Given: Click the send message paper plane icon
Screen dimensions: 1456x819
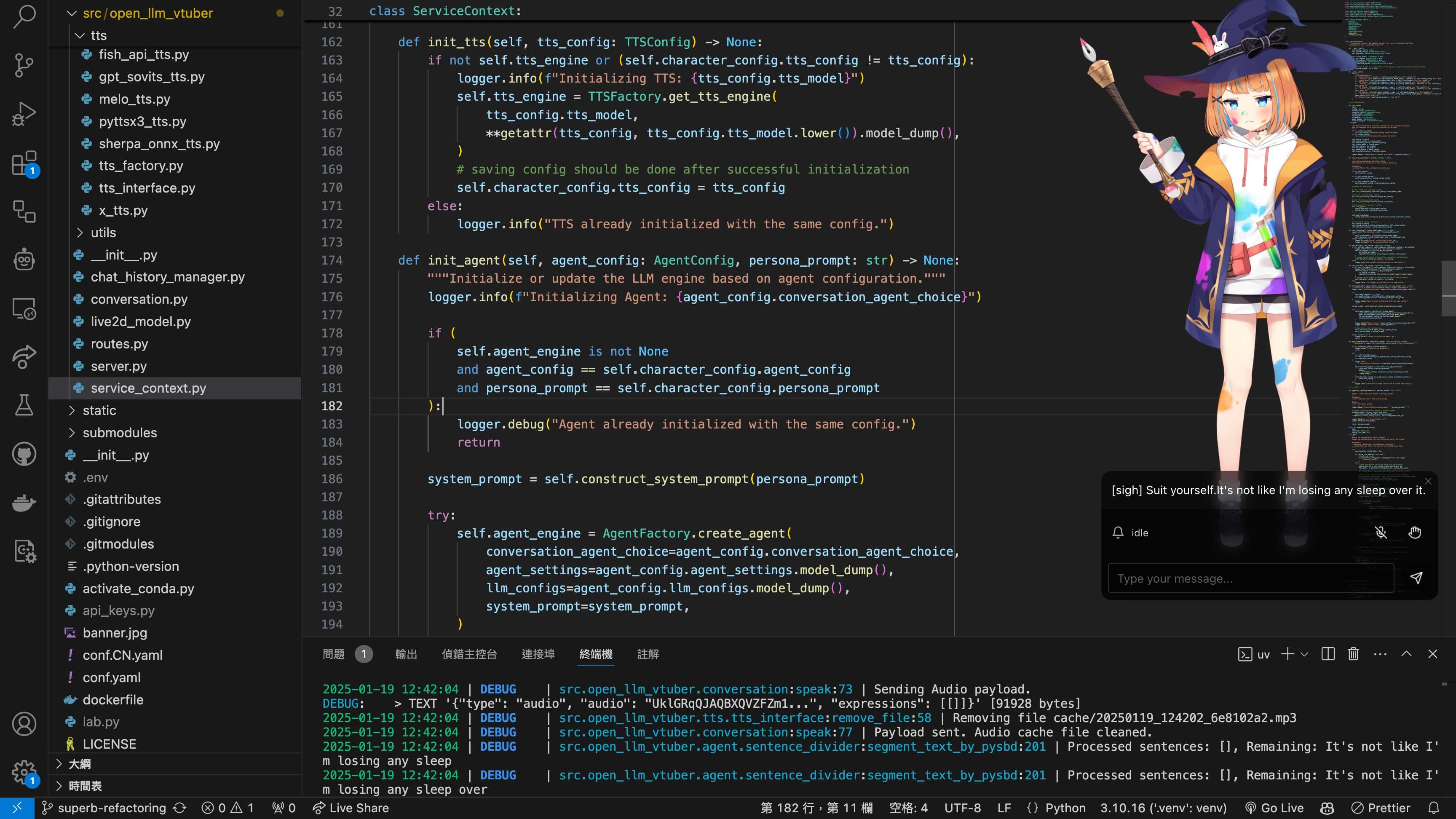Looking at the screenshot, I should tap(1416, 578).
